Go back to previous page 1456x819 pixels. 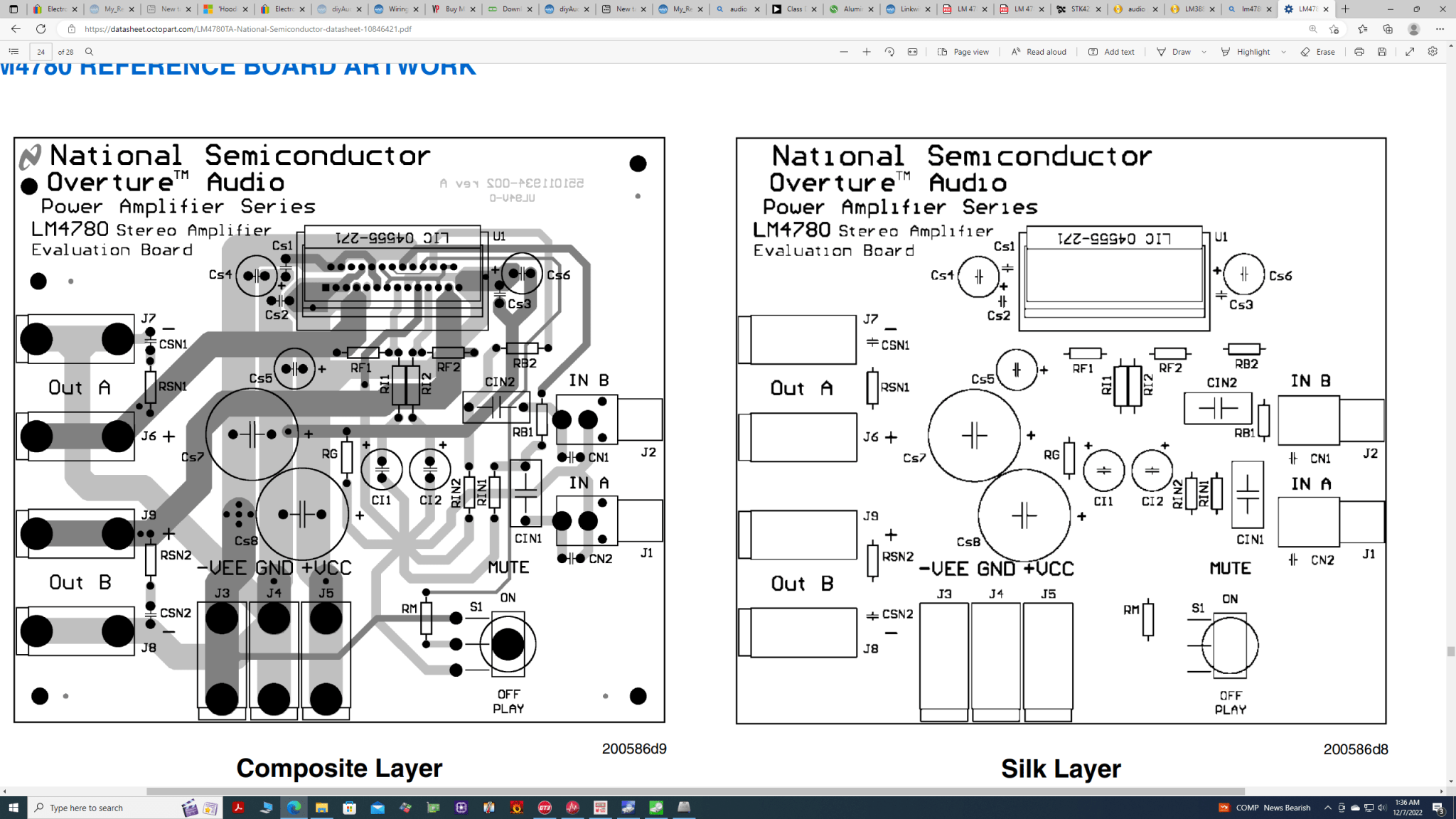coord(16,29)
